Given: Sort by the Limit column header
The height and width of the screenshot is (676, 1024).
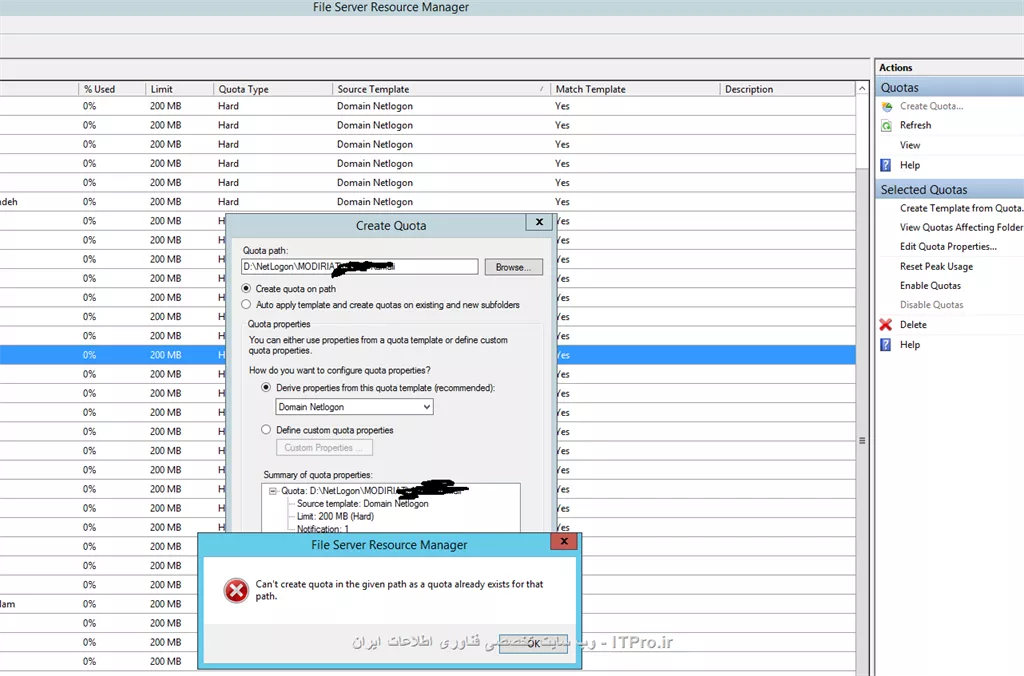Looking at the screenshot, I should point(179,89).
